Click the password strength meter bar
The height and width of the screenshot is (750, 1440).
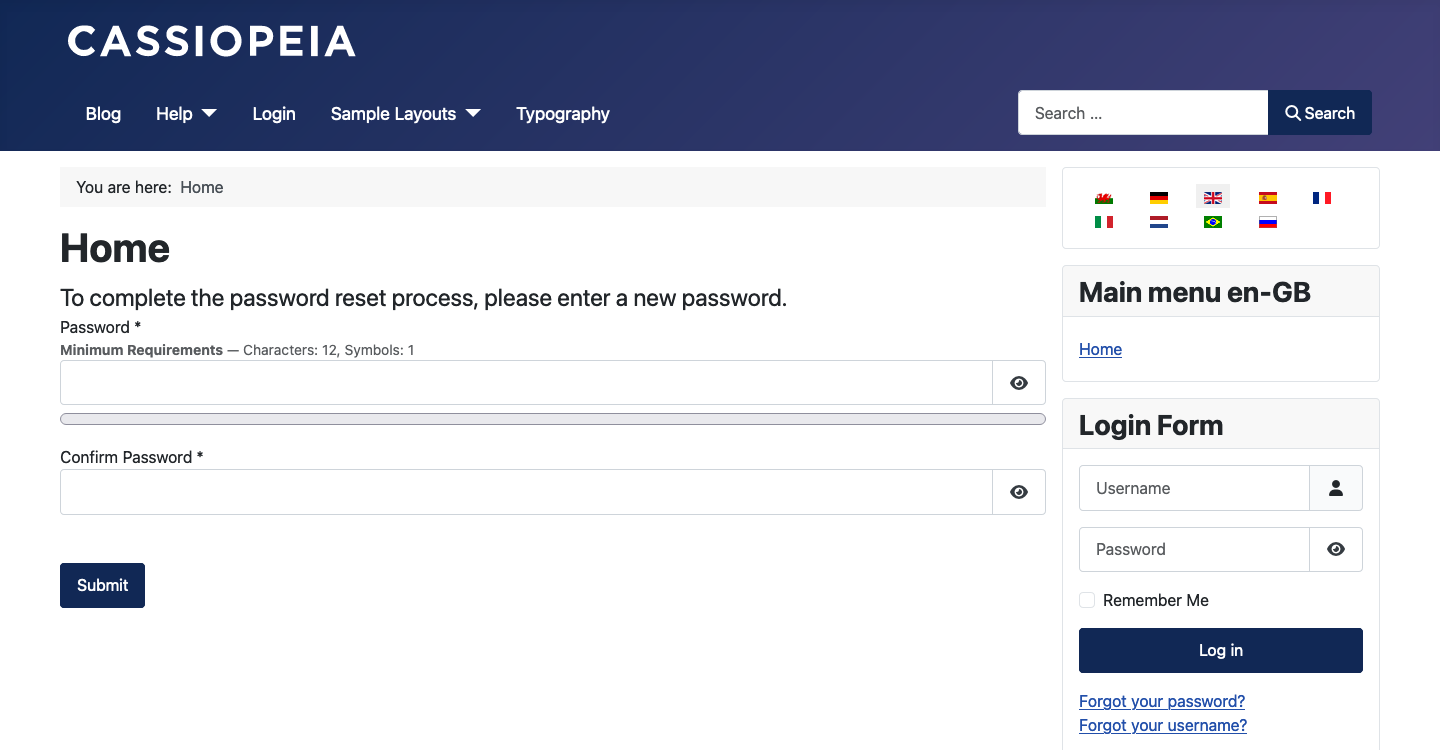(x=552, y=418)
